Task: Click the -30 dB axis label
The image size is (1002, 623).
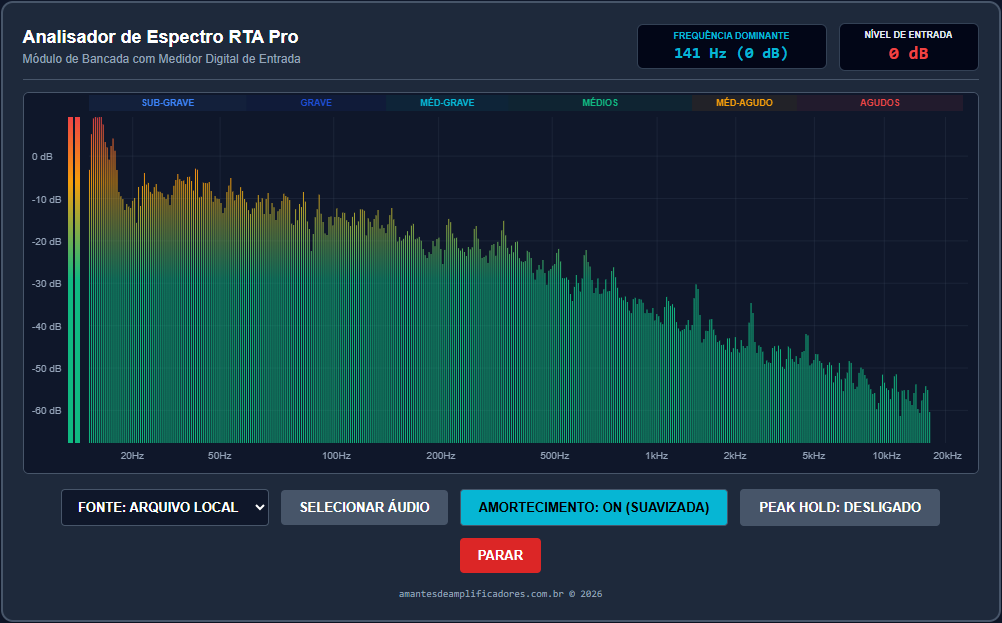Action: pyautogui.click(x=46, y=284)
